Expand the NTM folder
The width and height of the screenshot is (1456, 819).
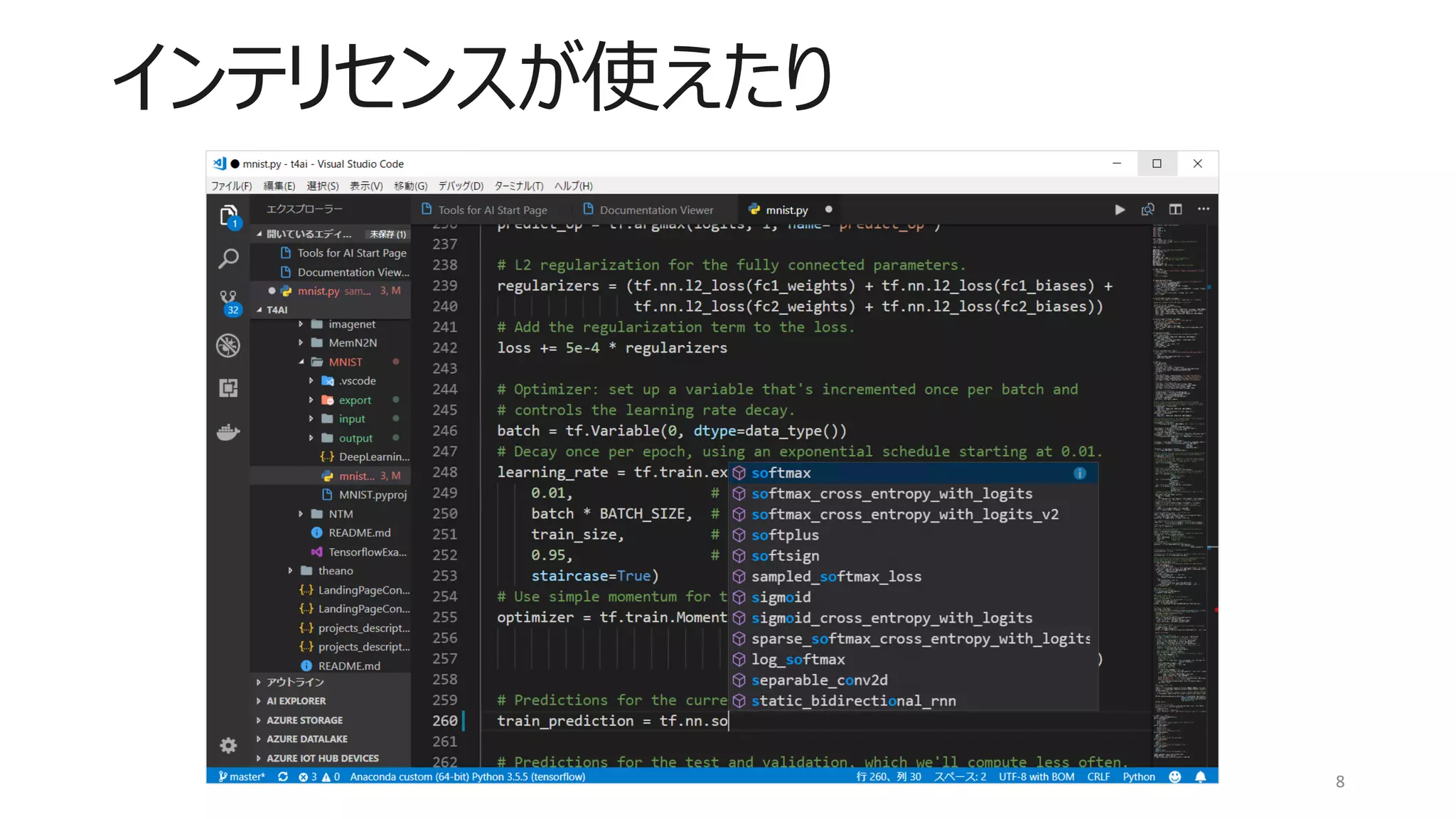[x=301, y=514]
